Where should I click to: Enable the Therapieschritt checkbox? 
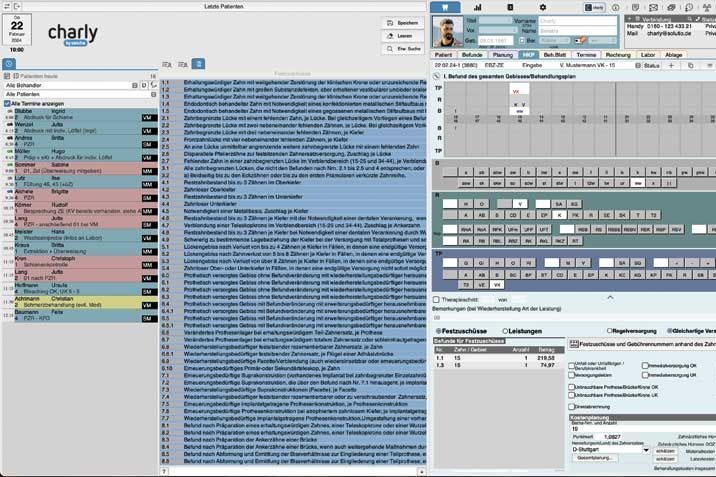436,299
